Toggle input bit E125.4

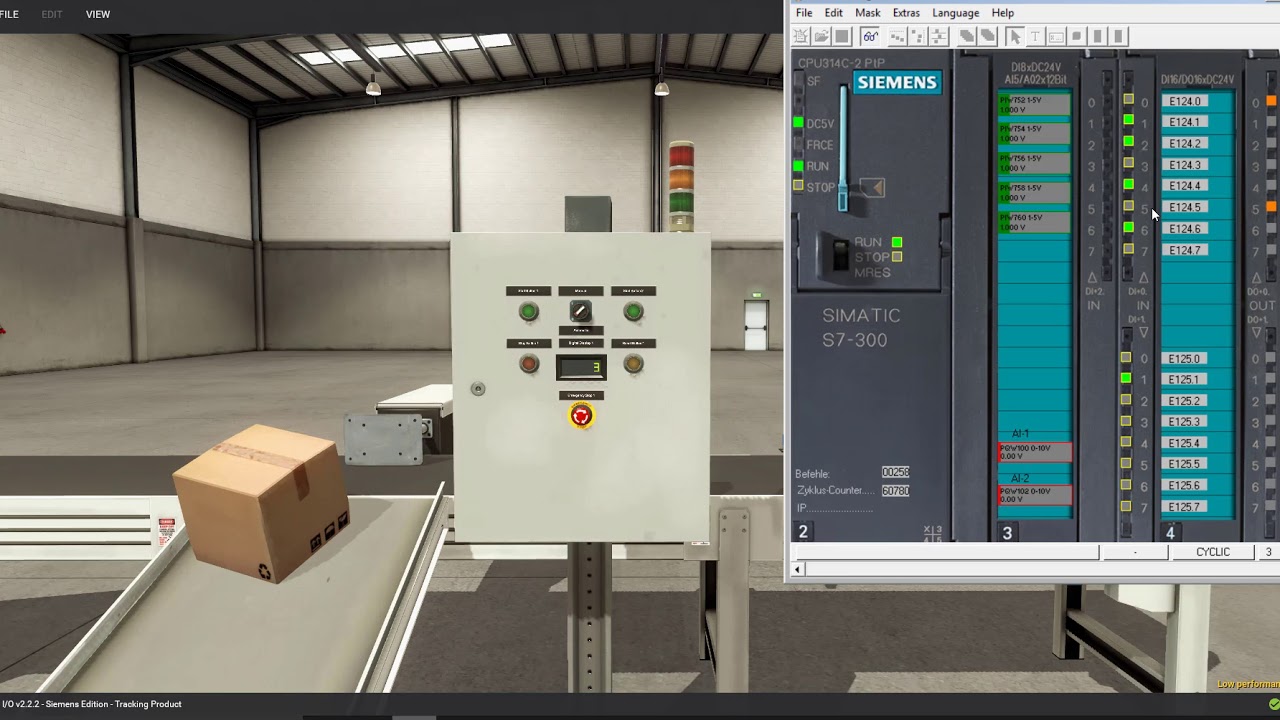1126,442
